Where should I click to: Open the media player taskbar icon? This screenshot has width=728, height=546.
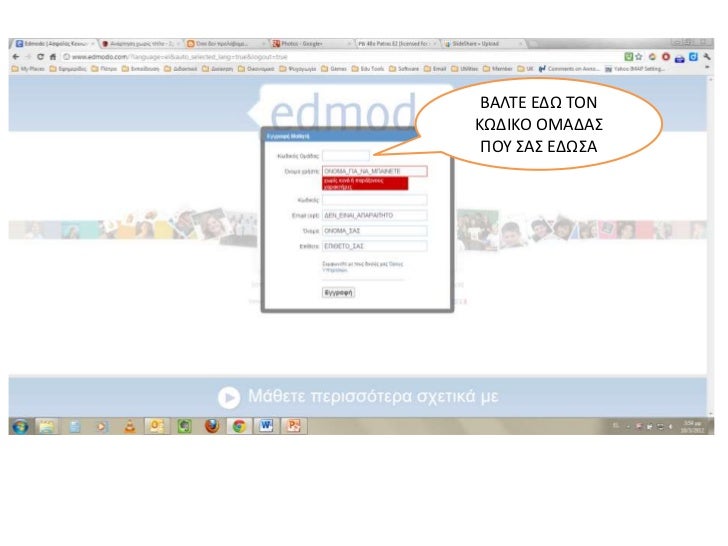102,426
